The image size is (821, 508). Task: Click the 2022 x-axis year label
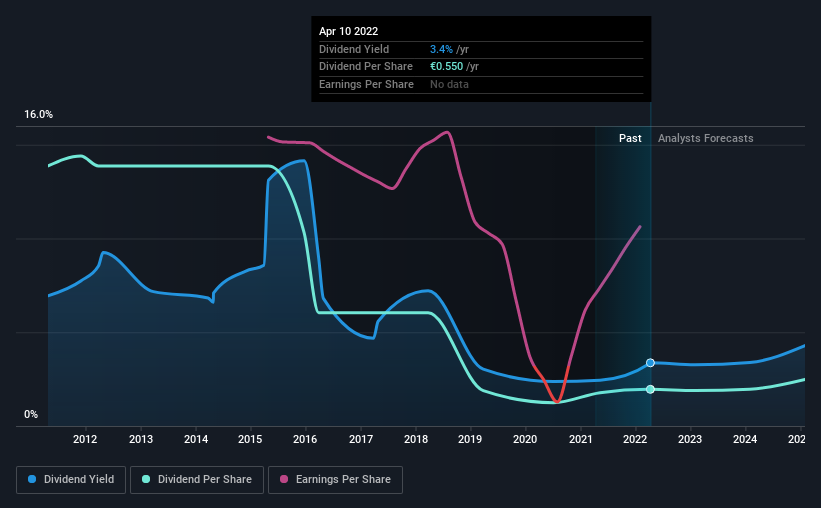[x=635, y=439]
